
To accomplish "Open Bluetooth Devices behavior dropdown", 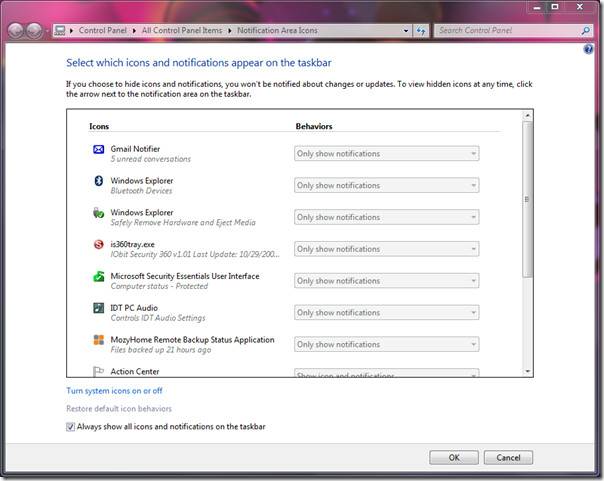I will click(387, 185).
